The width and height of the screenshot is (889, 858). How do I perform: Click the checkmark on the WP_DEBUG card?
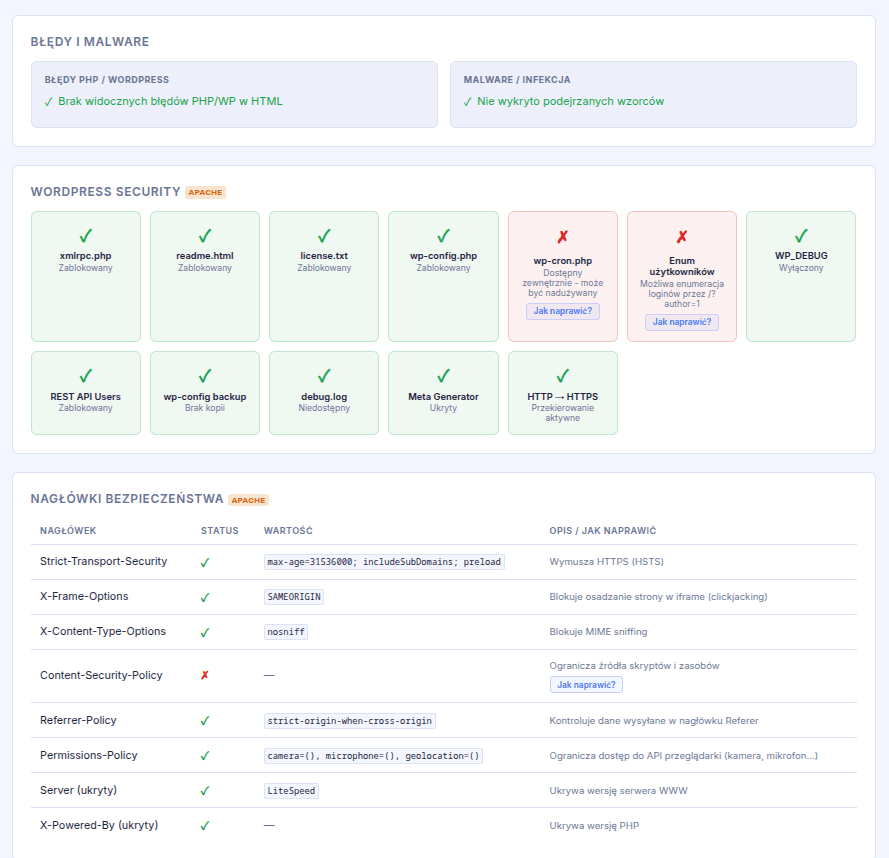pos(801,236)
